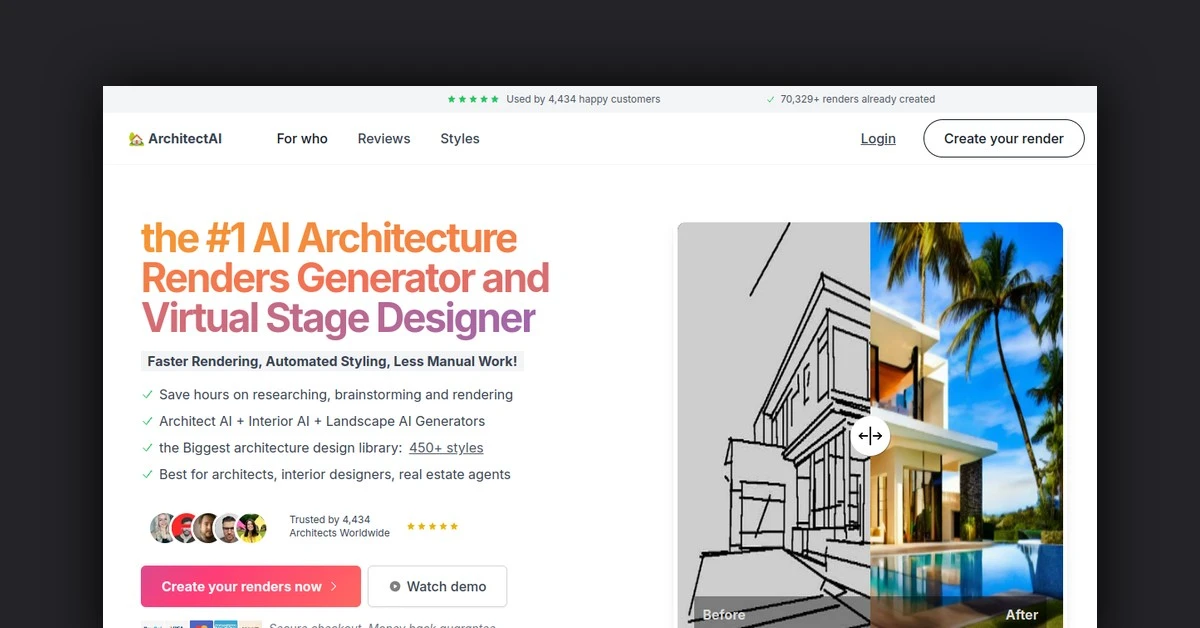Click the stars beside 'Trusted by 4,434'

coord(432,524)
